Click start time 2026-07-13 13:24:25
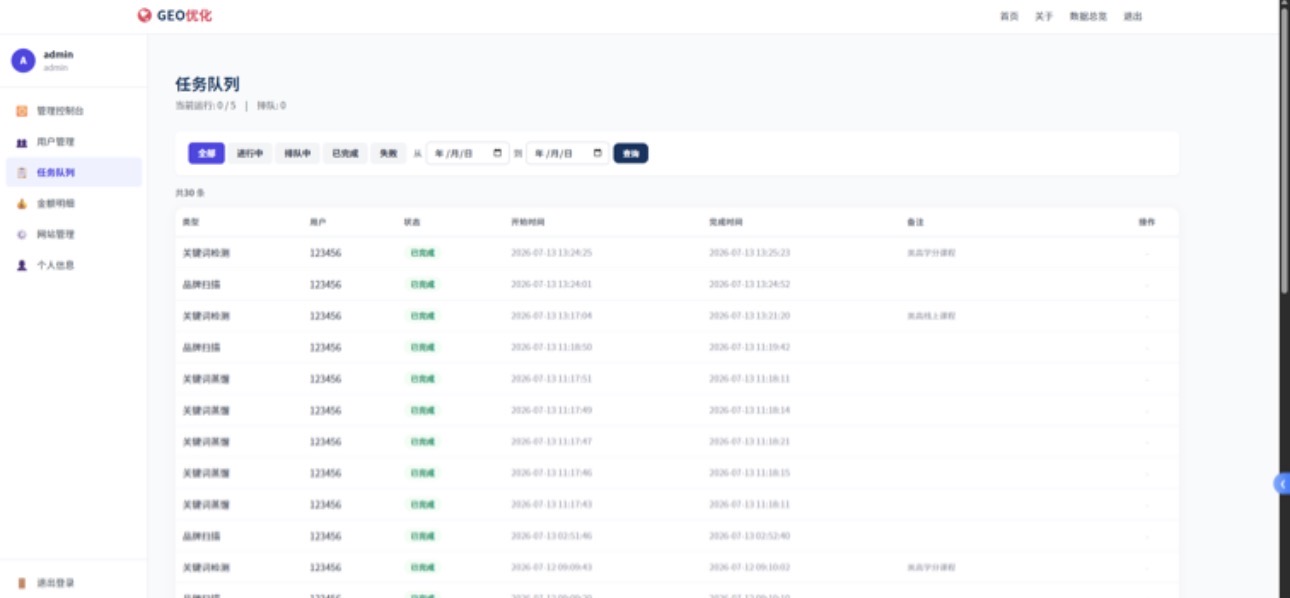The width and height of the screenshot is (1290, 598). pos(551,253)
